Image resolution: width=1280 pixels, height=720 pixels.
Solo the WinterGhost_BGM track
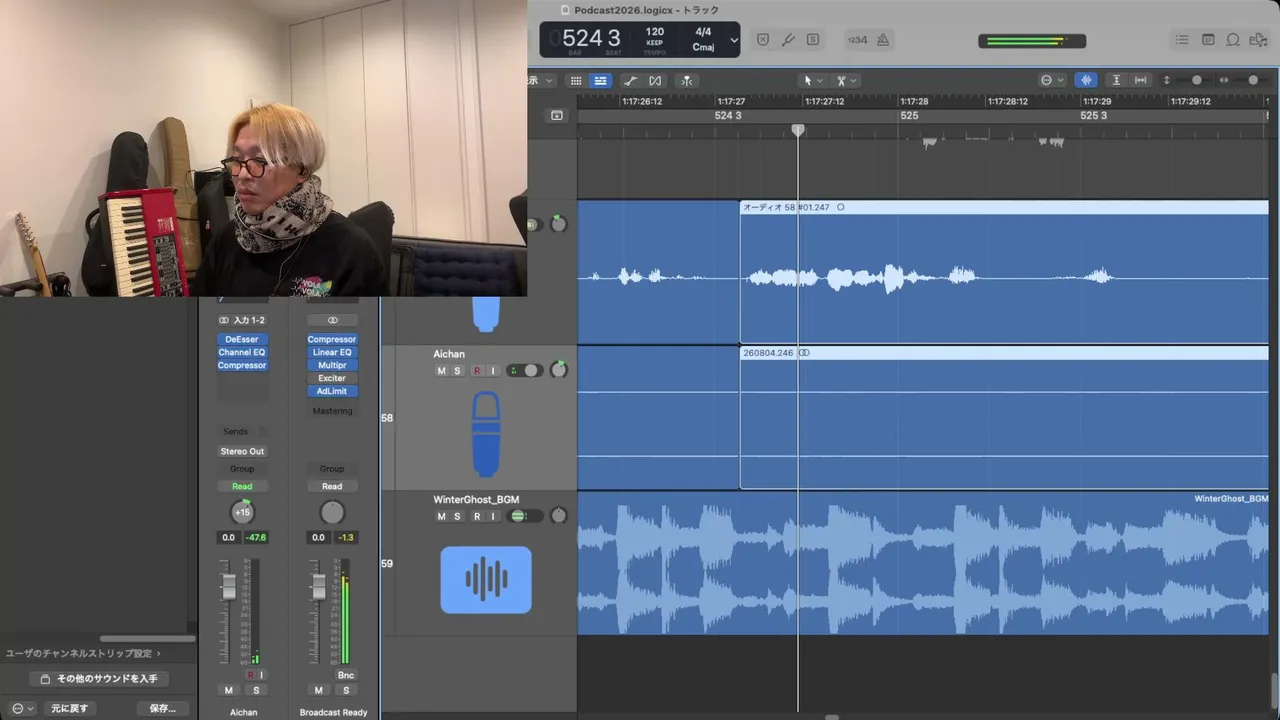[458, 516]
